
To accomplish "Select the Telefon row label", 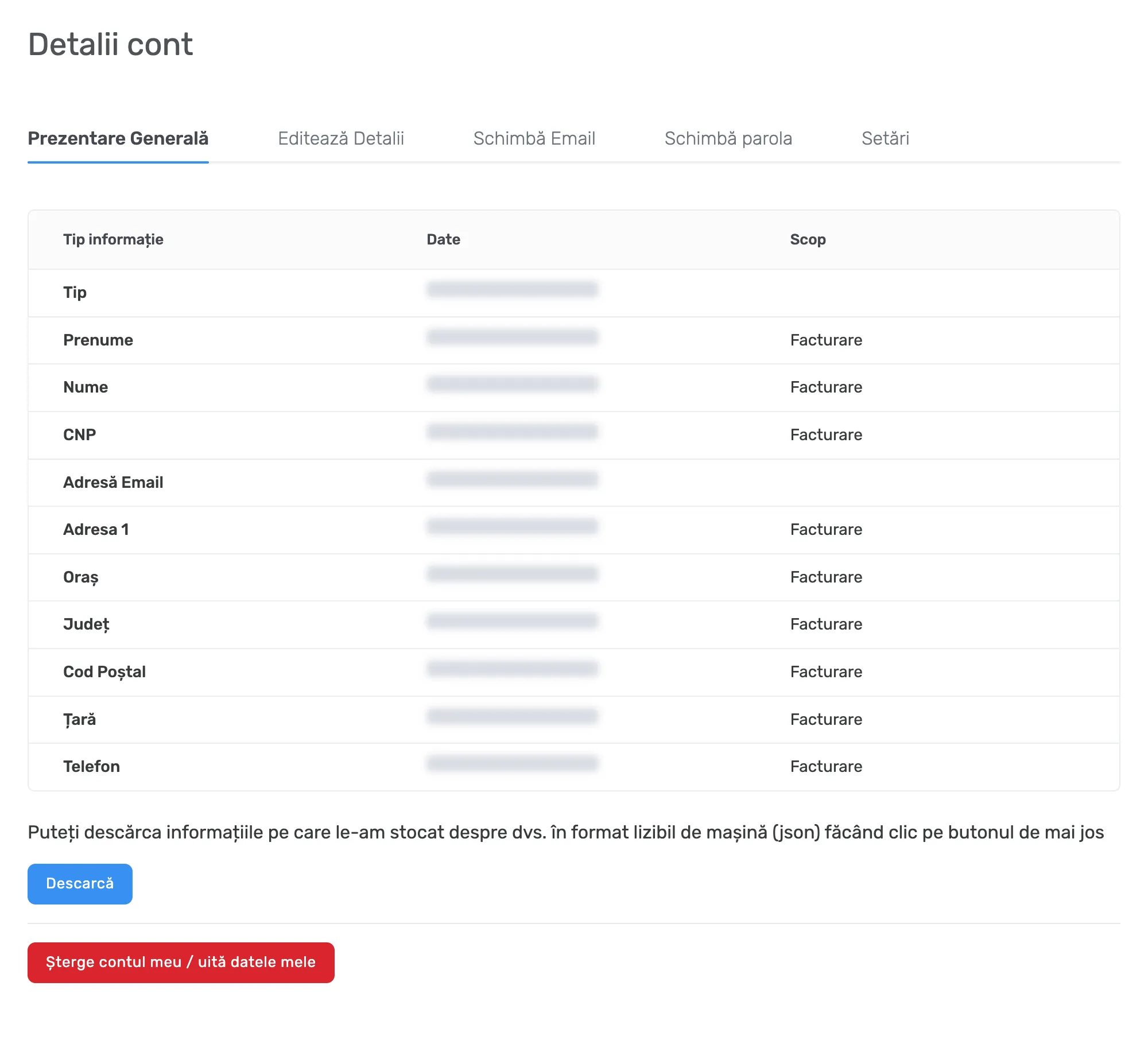I will coord(91,766).
